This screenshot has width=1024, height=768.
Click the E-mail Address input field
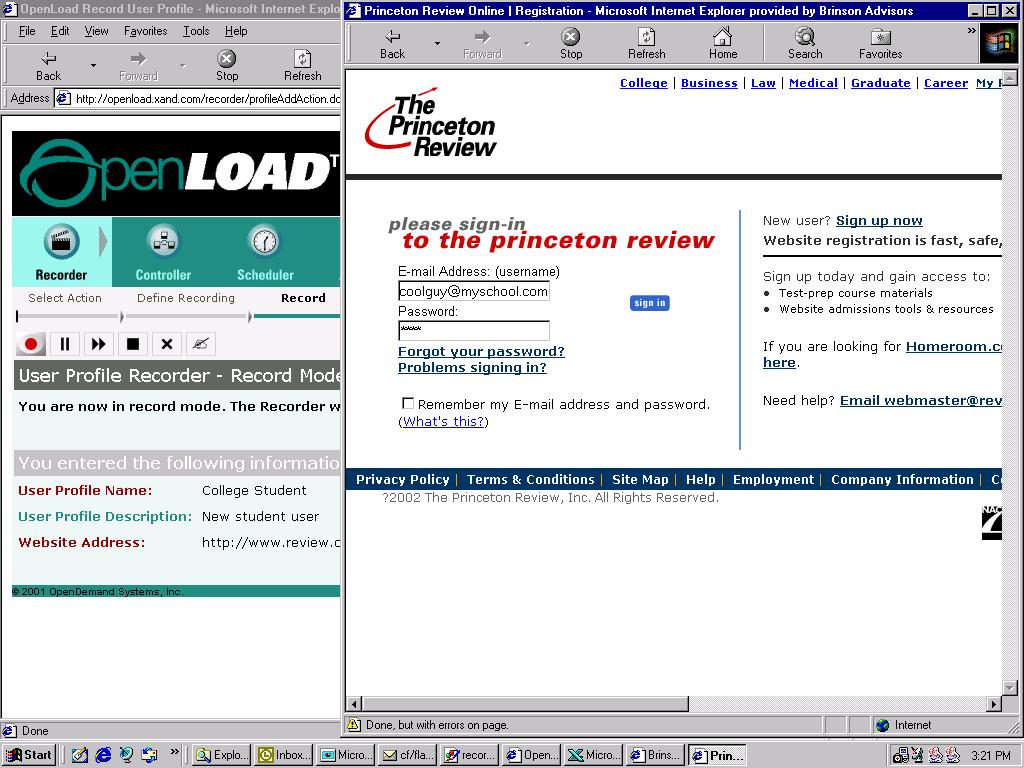pos(473,291)
